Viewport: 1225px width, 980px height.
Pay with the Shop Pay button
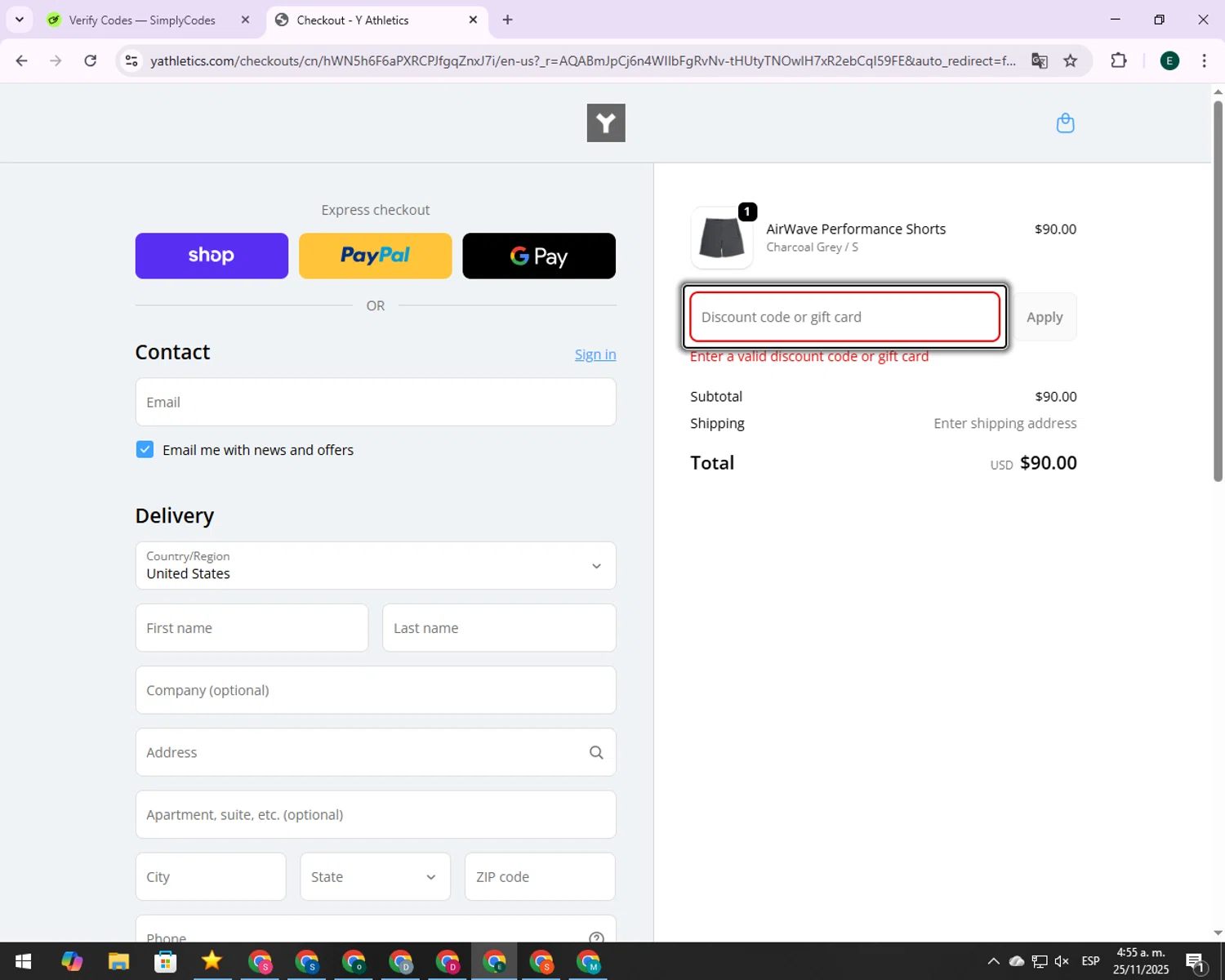point(212,256)
